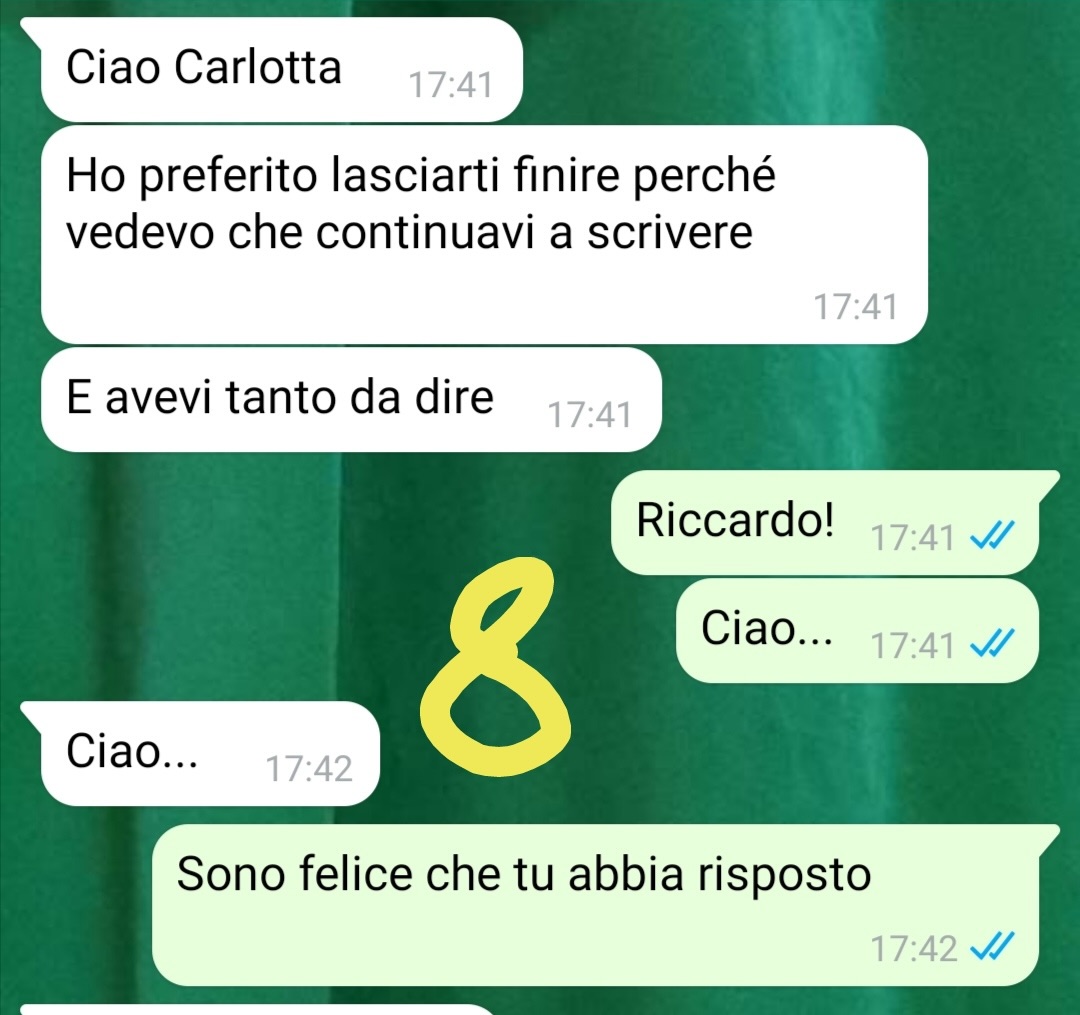Click the word "Carlotta" in the first message
The height and width of the screenshot is (1015, 1080).
pyautogui.click(x=258, y=67)
